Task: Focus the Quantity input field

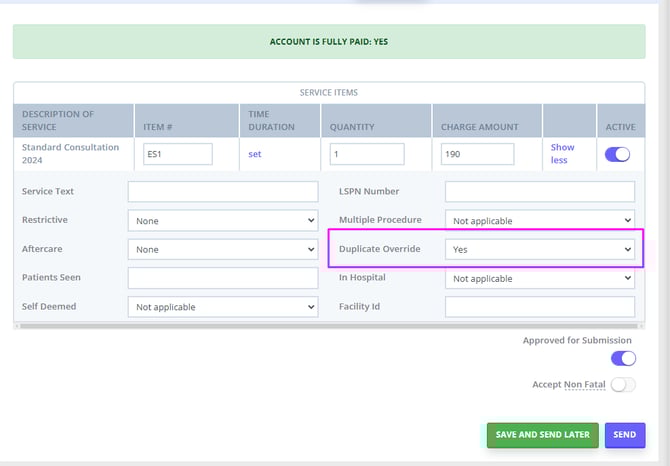Action: pos(366,154)
